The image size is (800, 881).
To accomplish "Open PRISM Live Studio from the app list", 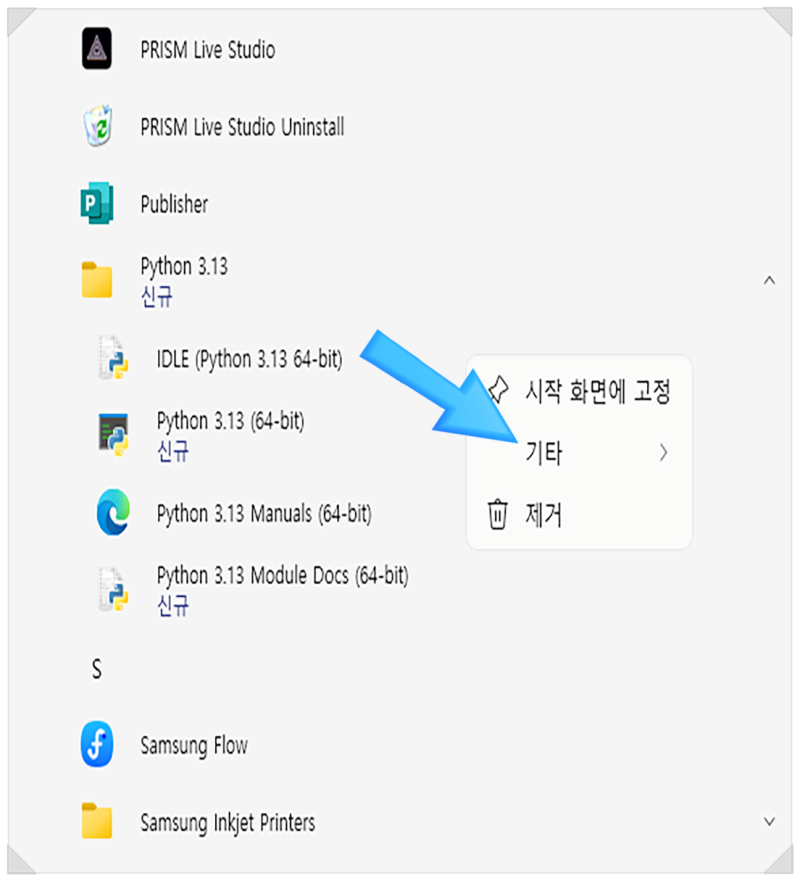I will (x=208, y=50).
